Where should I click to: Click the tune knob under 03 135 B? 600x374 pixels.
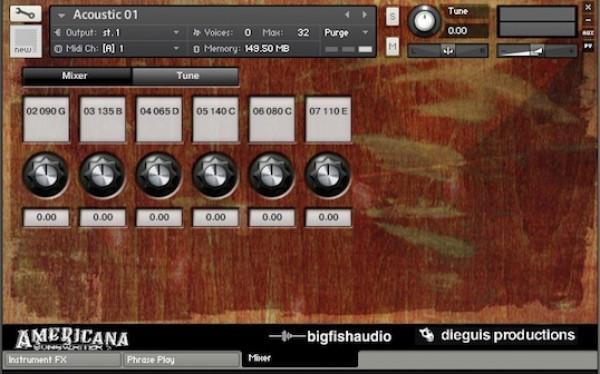tap(102, 175)
